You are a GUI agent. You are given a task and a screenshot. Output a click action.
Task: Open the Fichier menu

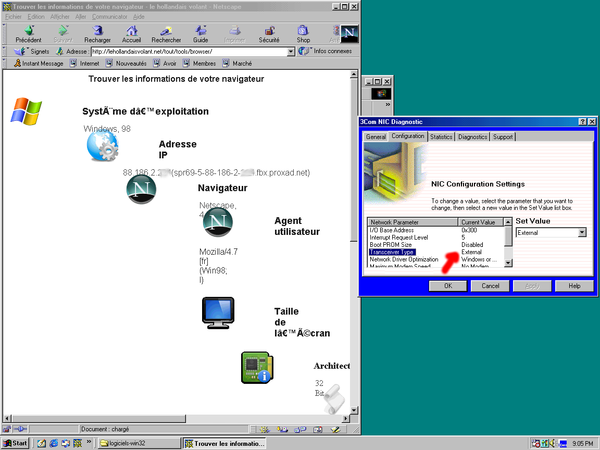tap(13, 16)
